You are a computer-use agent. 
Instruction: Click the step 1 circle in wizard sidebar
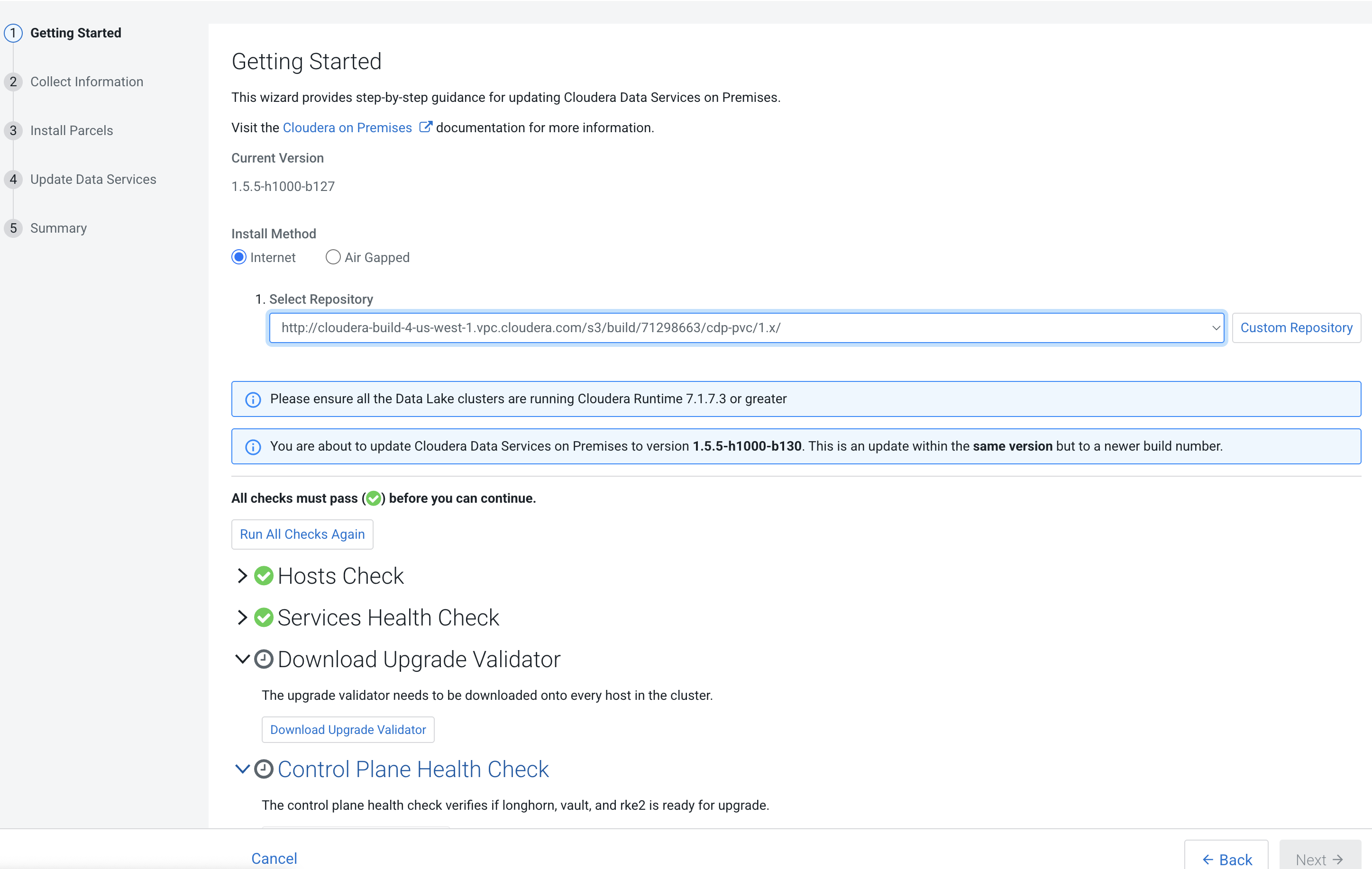13,33
